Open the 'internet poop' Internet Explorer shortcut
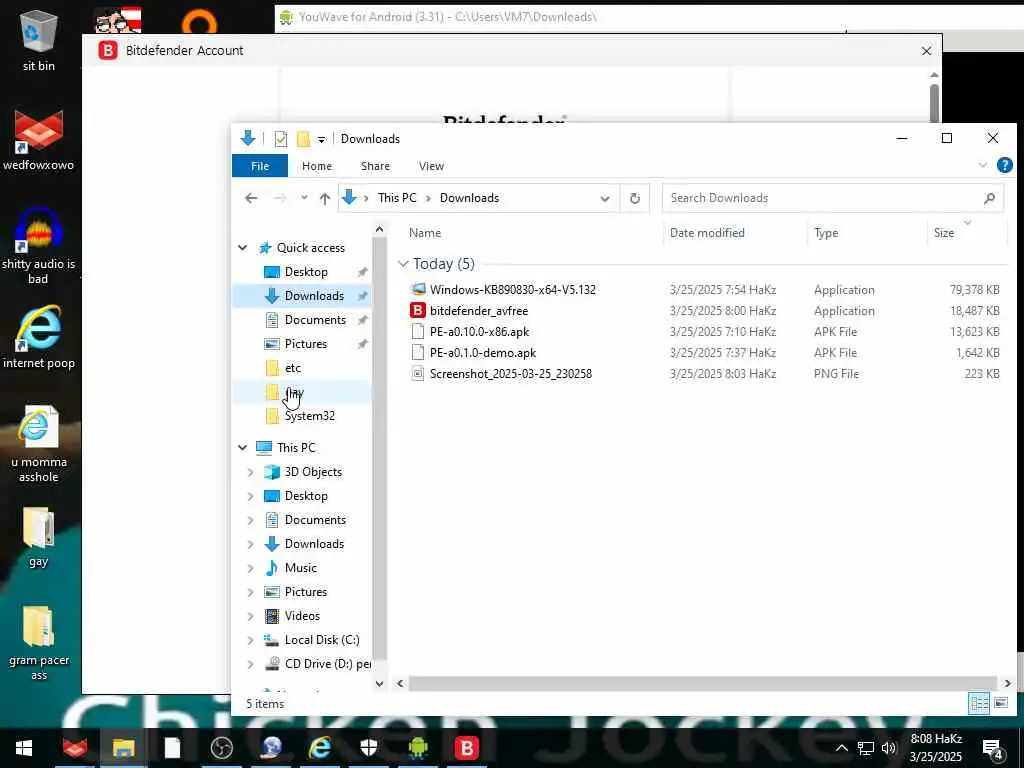The width and height of the screenshot is (1024, 768). [x=39, y=337]
